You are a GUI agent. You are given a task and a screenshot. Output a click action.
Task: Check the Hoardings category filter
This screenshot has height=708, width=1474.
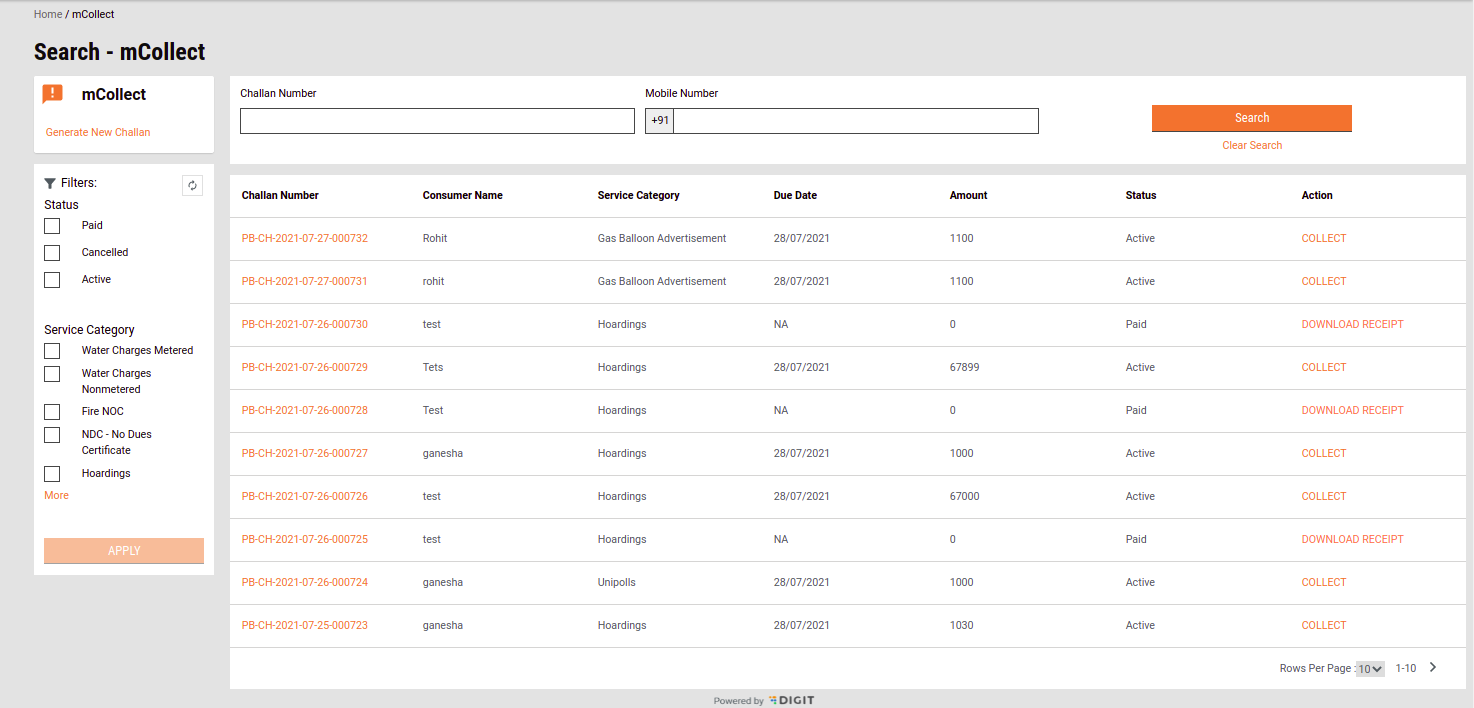pyautogui.click(x=52, y=474)
